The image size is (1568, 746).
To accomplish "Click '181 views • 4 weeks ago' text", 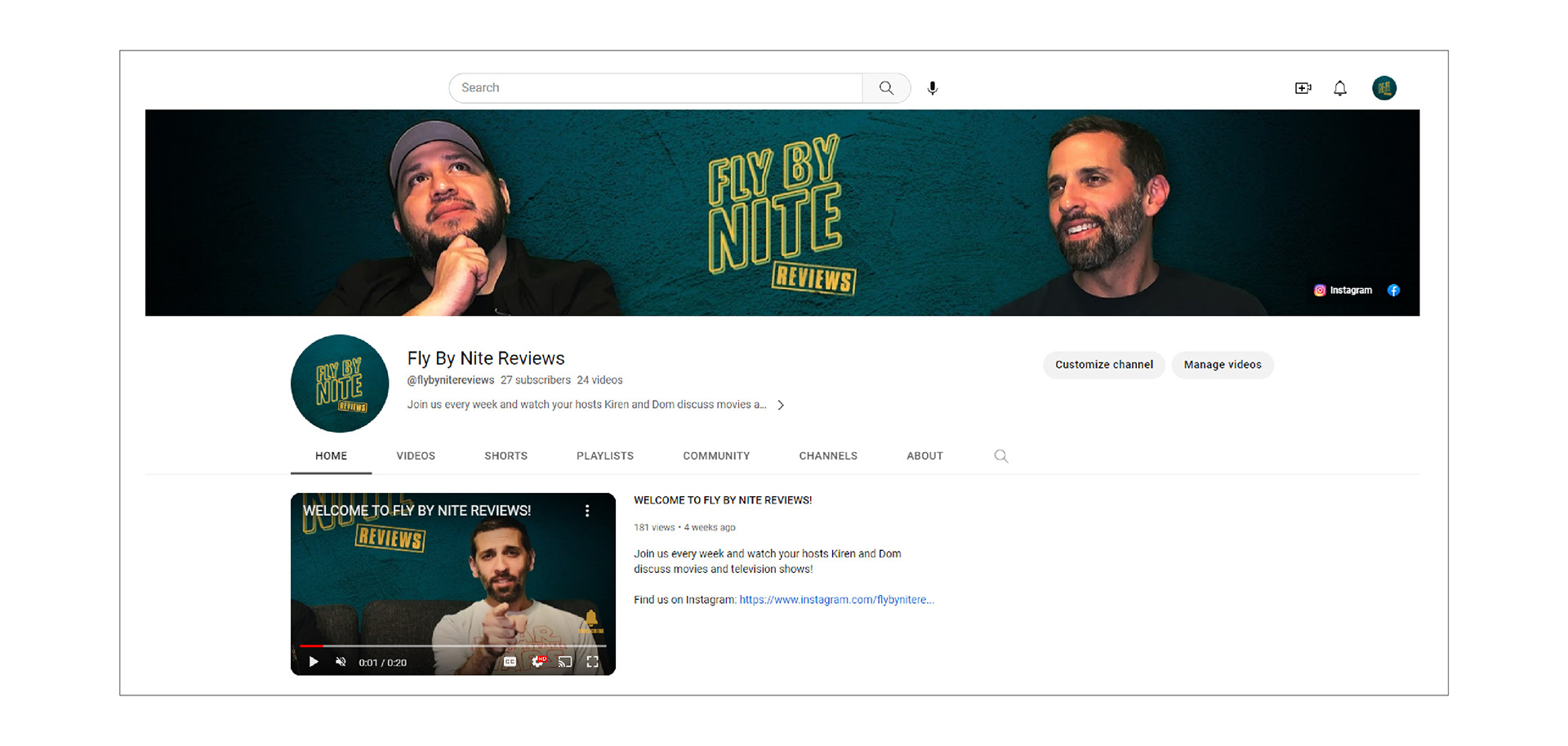I will click(684, 528).
